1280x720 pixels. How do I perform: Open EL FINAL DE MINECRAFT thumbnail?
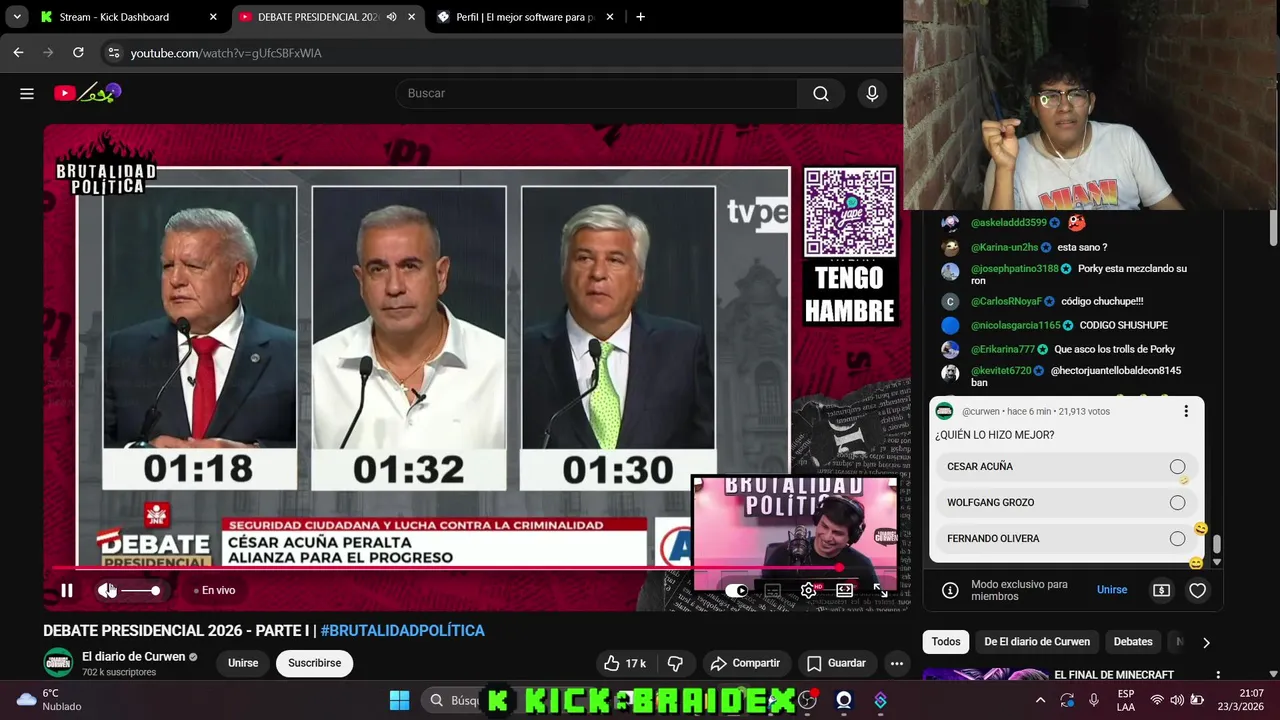(984, 675)
